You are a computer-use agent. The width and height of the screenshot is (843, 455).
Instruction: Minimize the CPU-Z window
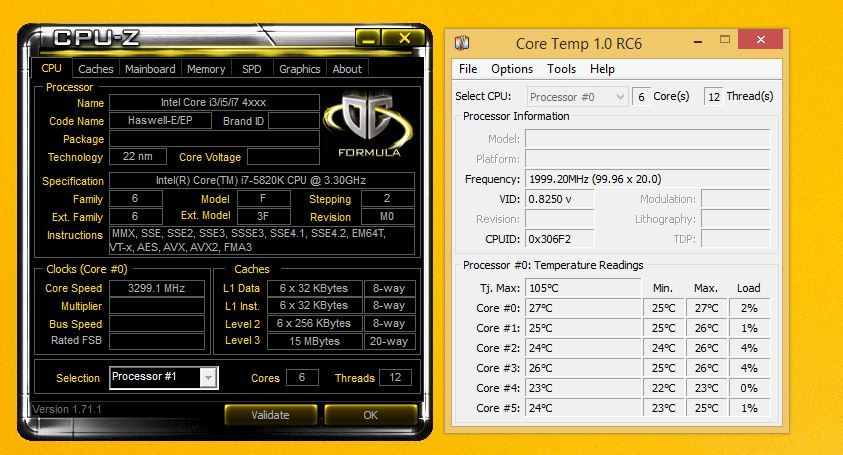coord(368,39)
